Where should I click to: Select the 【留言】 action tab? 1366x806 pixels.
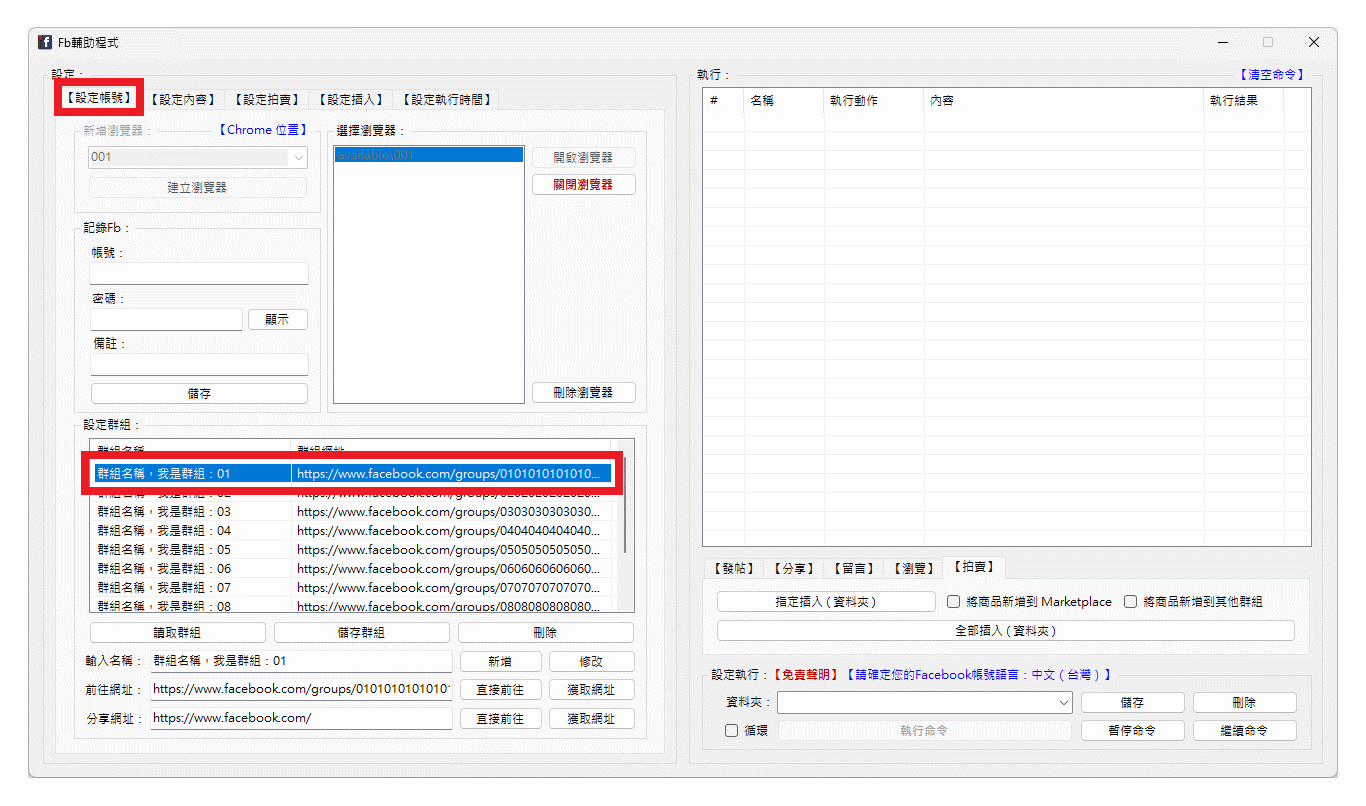(854, 568)
